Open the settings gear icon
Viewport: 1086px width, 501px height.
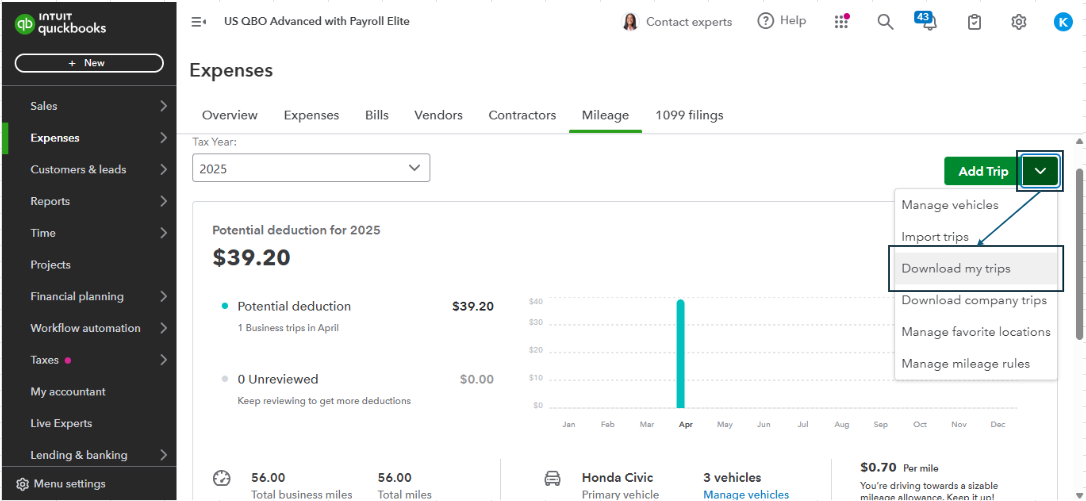point(1018,21)
